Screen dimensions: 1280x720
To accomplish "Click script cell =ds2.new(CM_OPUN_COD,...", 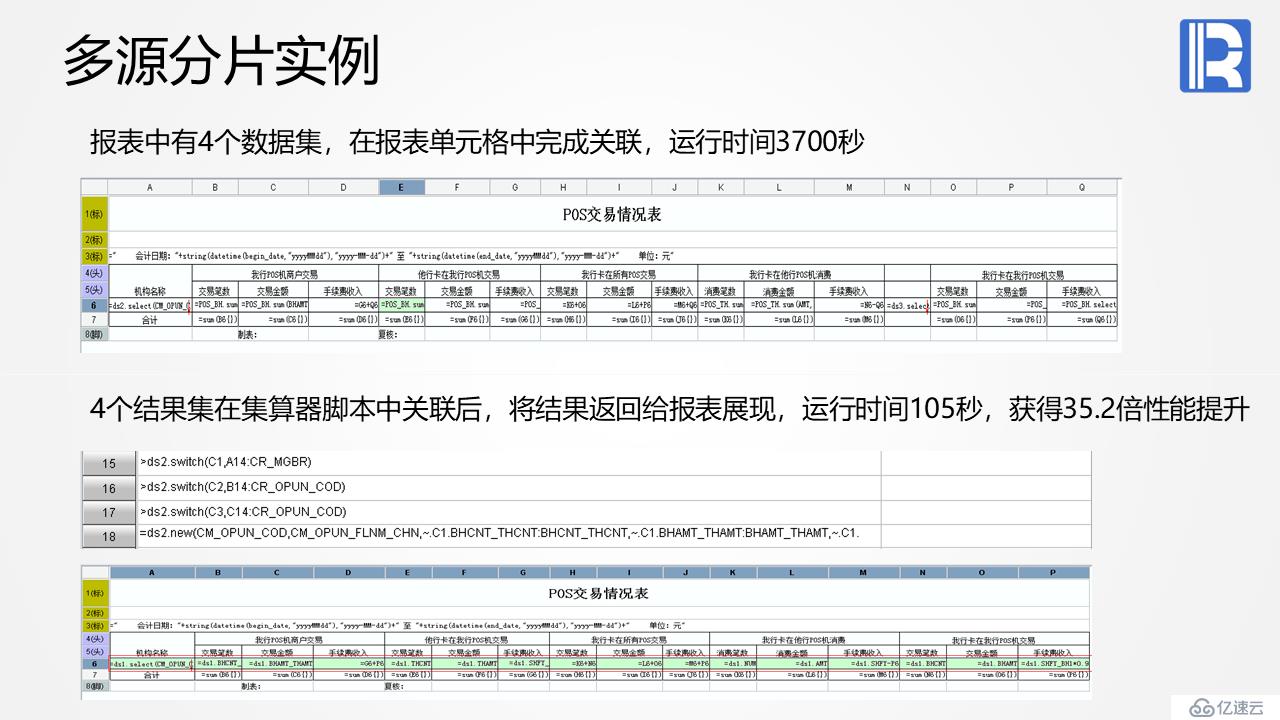I will pyautogui.click(x=508, y=535).
